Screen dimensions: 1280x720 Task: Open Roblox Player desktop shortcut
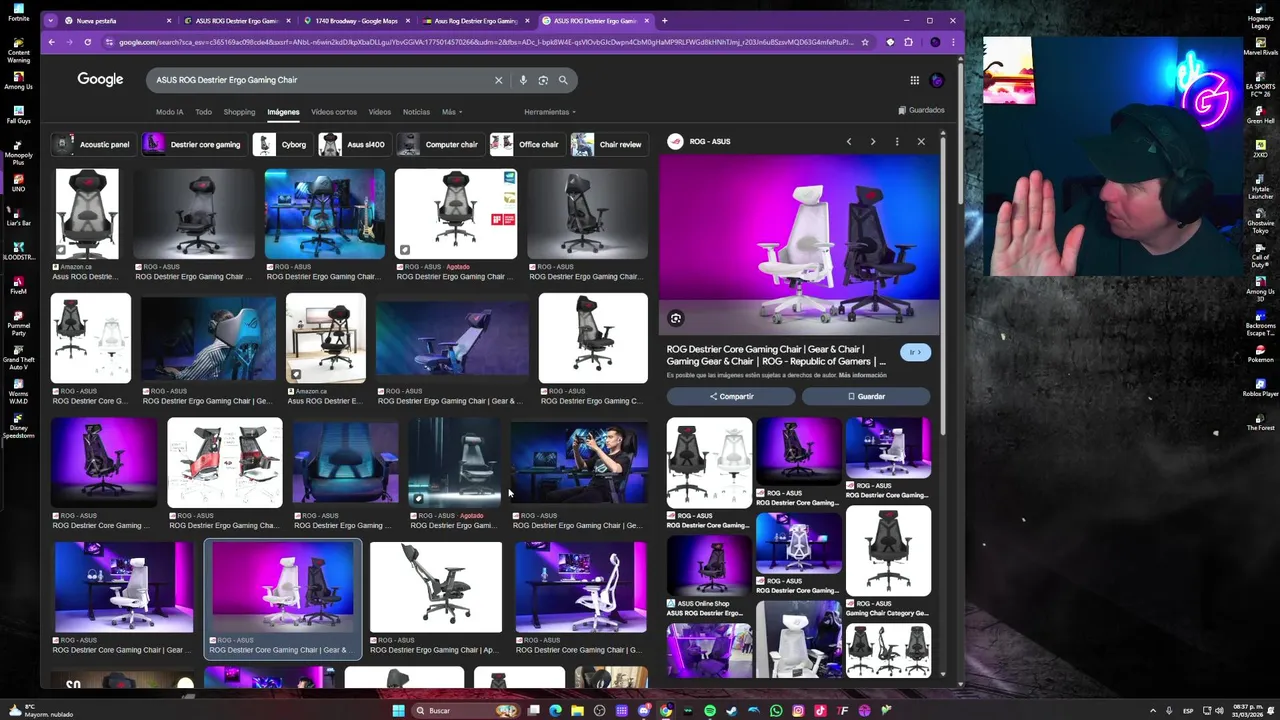(x=1261, y=387)
